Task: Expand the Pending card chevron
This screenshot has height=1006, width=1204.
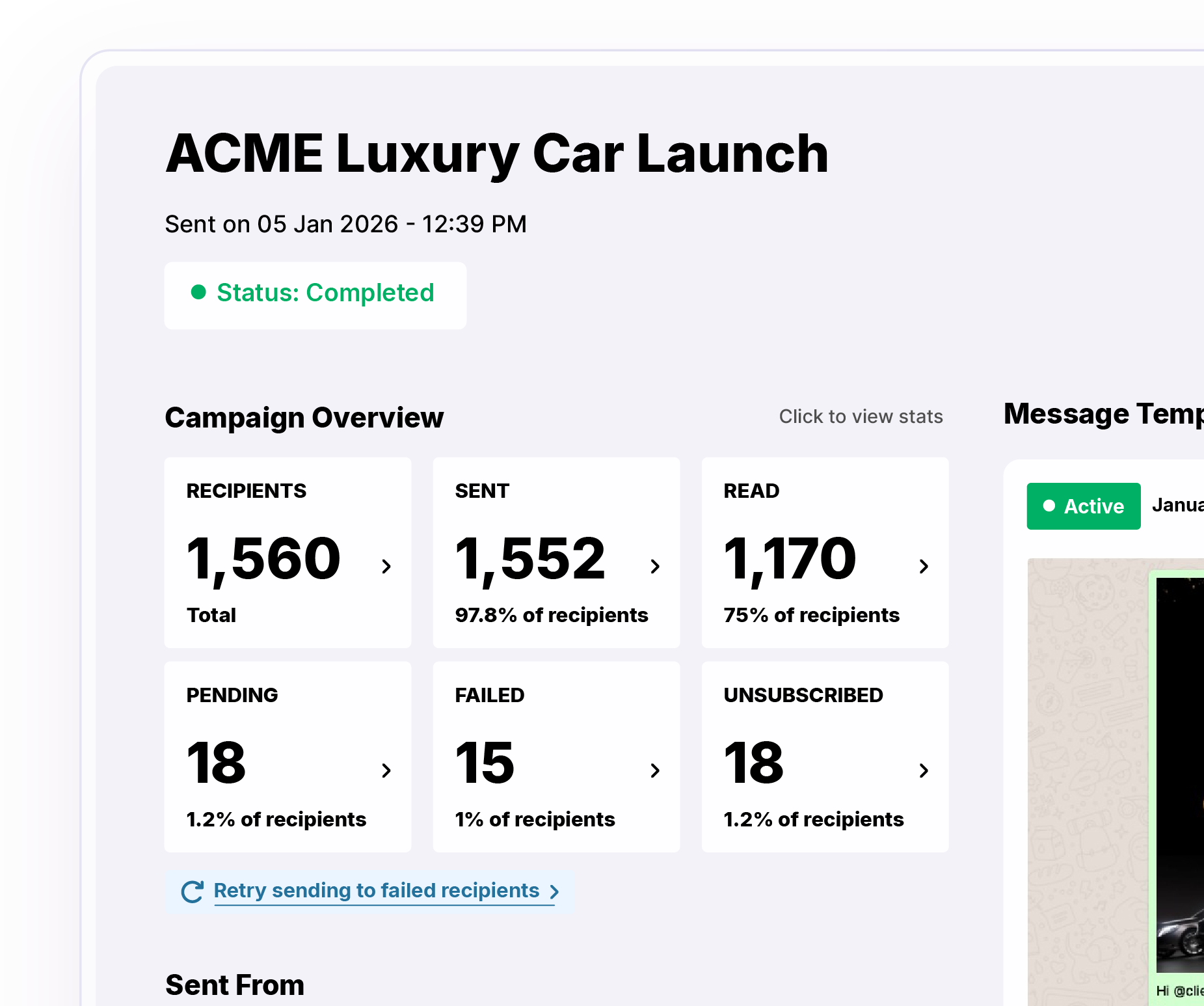Action: 386,770
